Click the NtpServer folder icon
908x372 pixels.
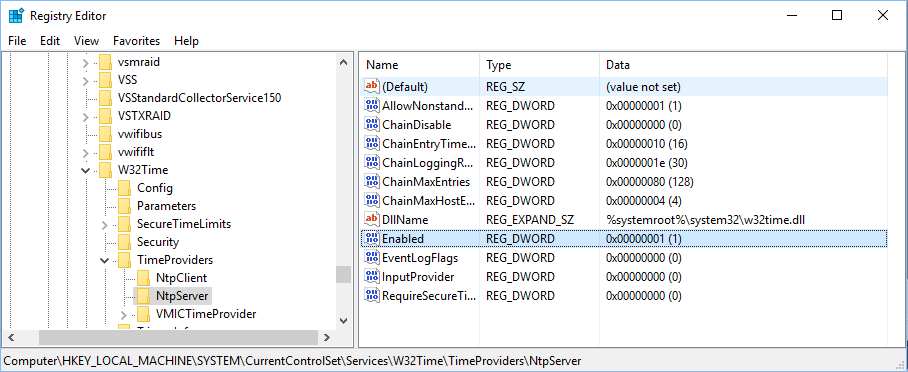(x=143, y=296)
